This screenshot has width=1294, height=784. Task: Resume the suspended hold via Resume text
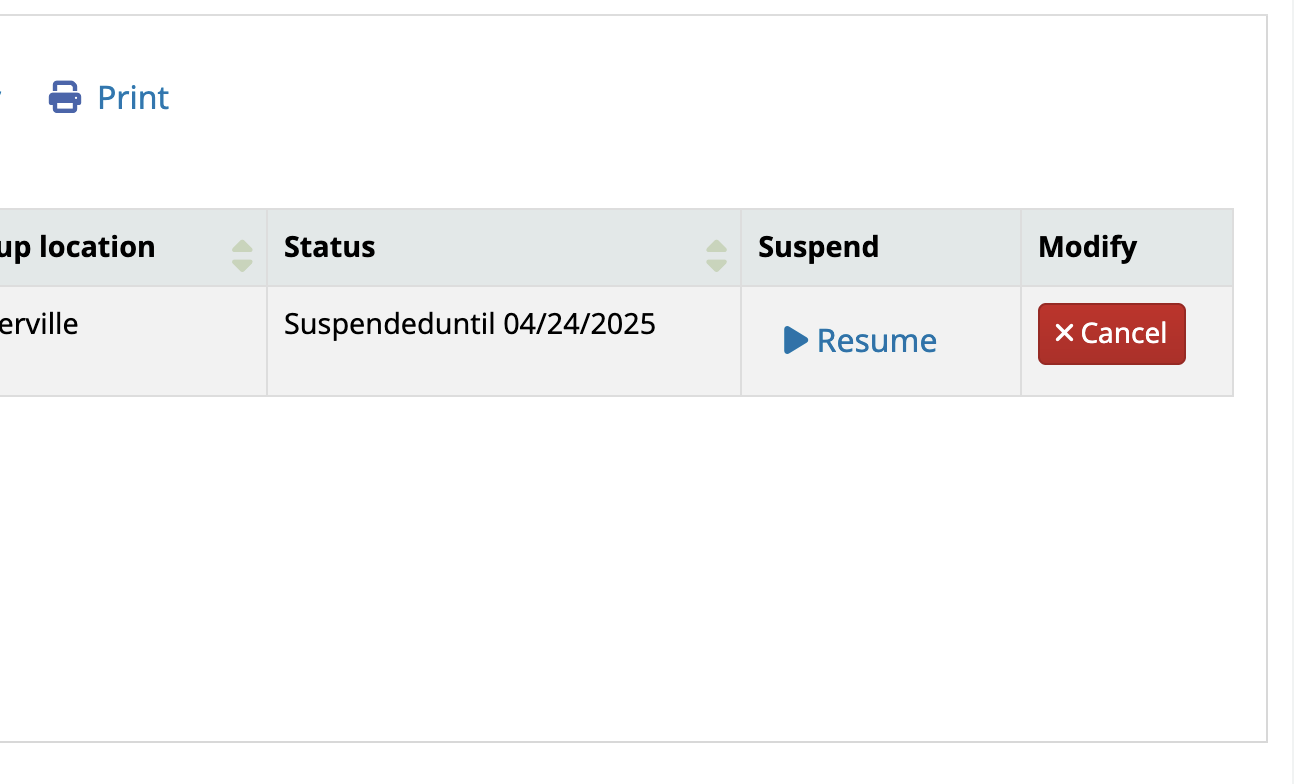876,341
